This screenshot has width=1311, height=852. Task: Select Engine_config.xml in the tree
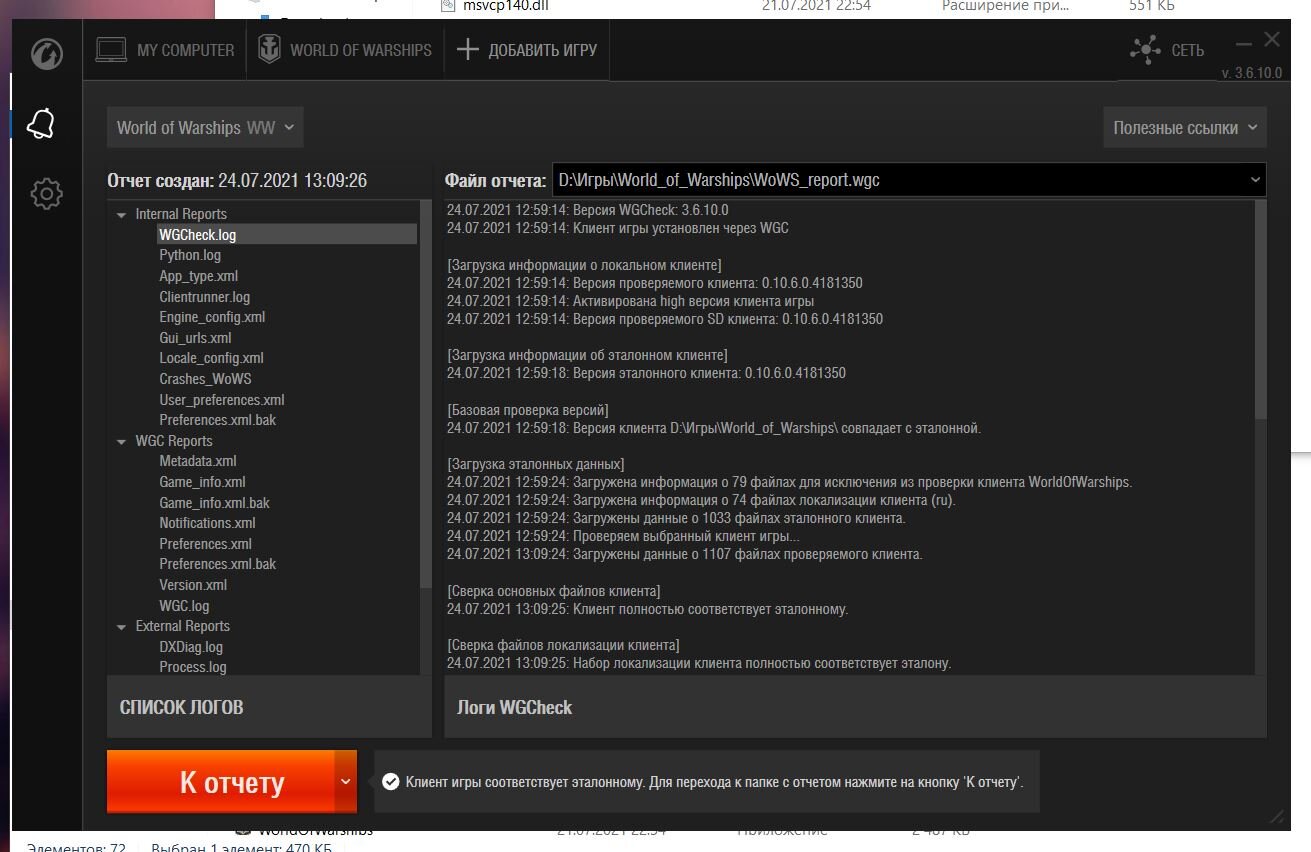(x=212, y=317)
